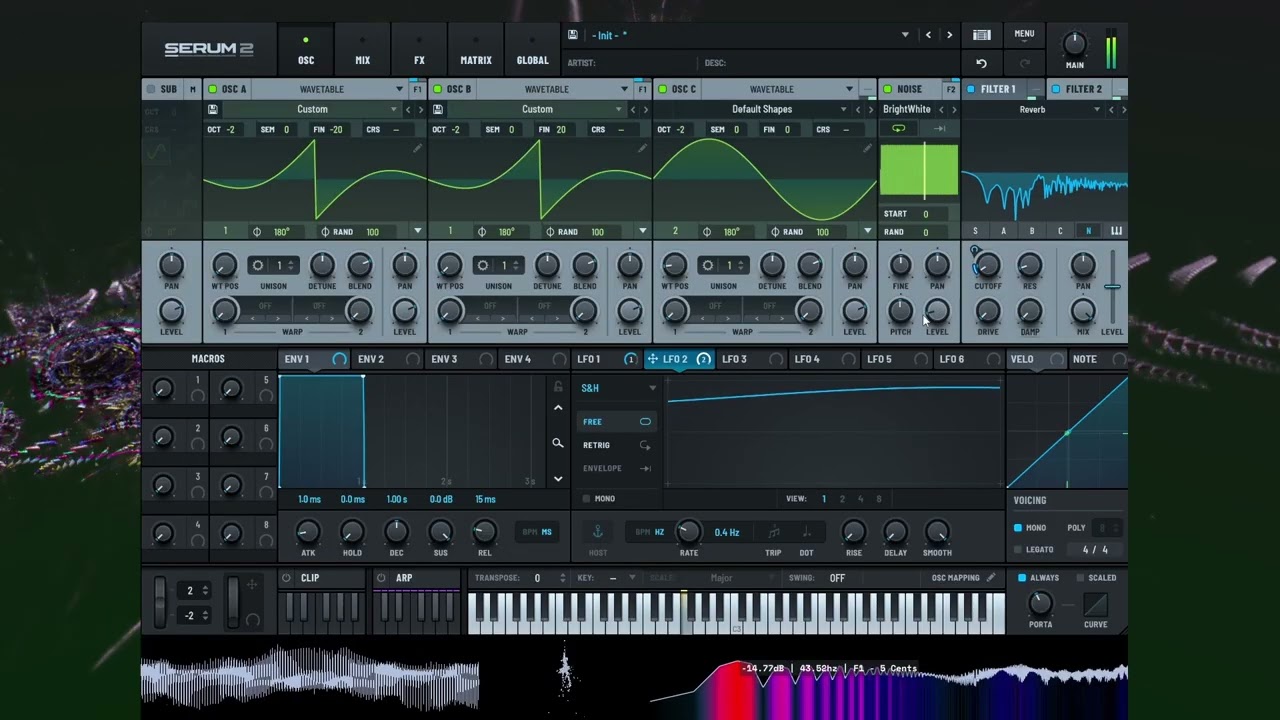The width and height of the screenshot is (1280, 720).
Task: Switch to the FX tab
Action: coord(419,50)
